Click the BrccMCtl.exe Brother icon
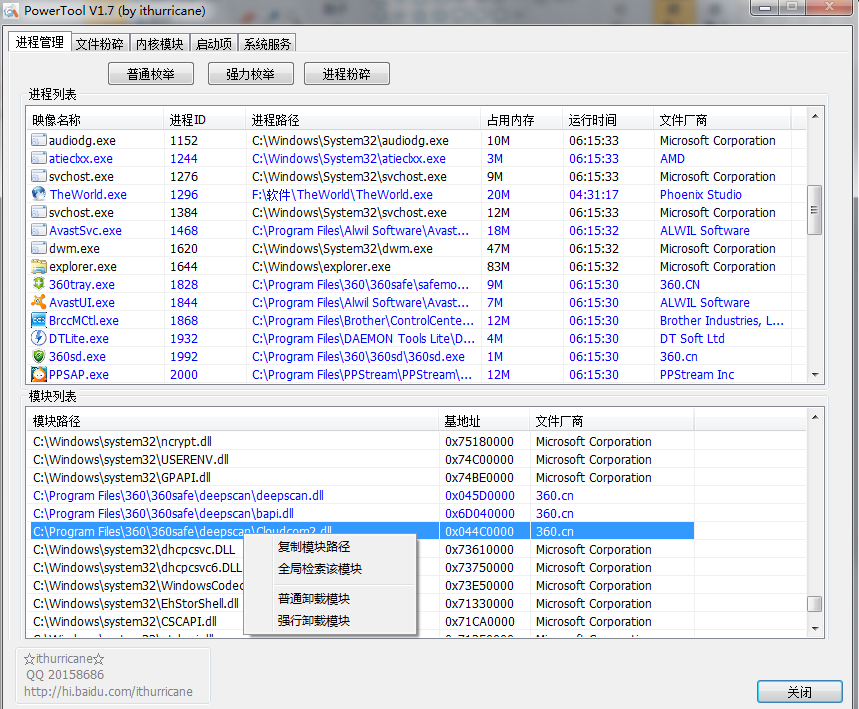859x709 pixels. 38,320
